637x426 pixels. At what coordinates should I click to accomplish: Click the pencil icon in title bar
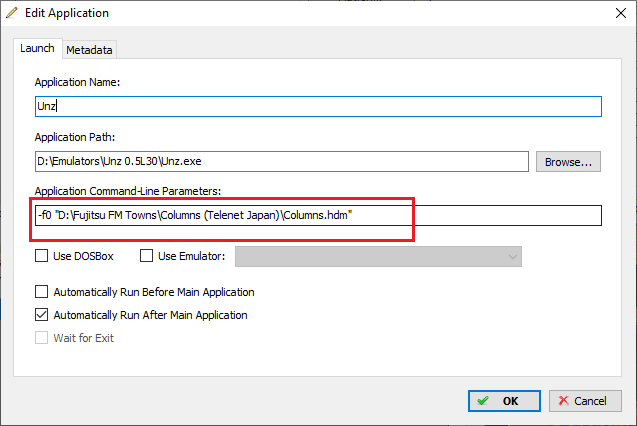12,13
